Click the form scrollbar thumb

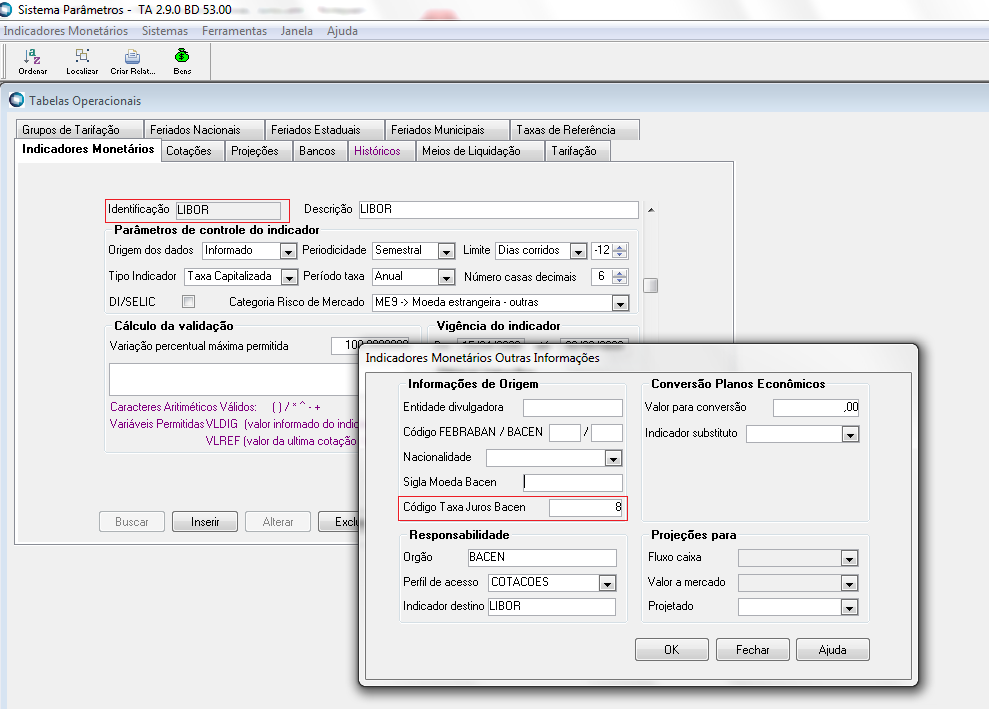650,286
